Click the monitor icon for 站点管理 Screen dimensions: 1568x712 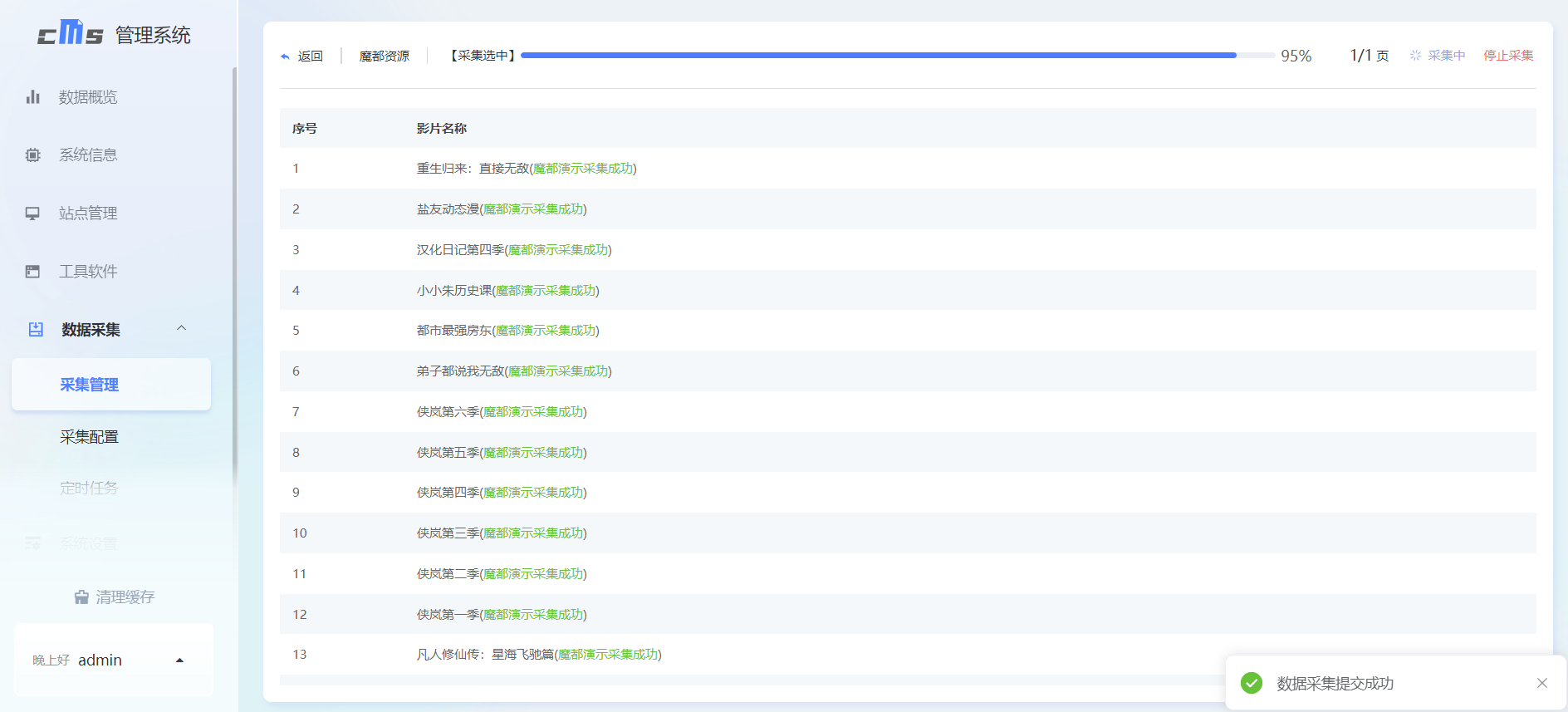33,214
